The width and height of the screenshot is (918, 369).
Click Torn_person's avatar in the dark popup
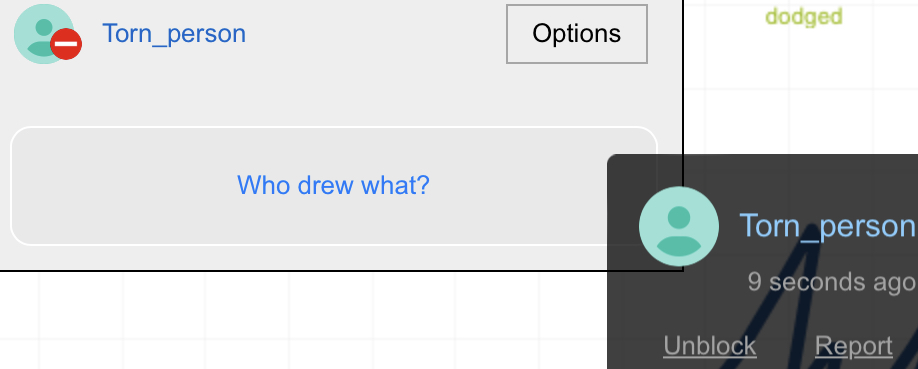point(679,226)
